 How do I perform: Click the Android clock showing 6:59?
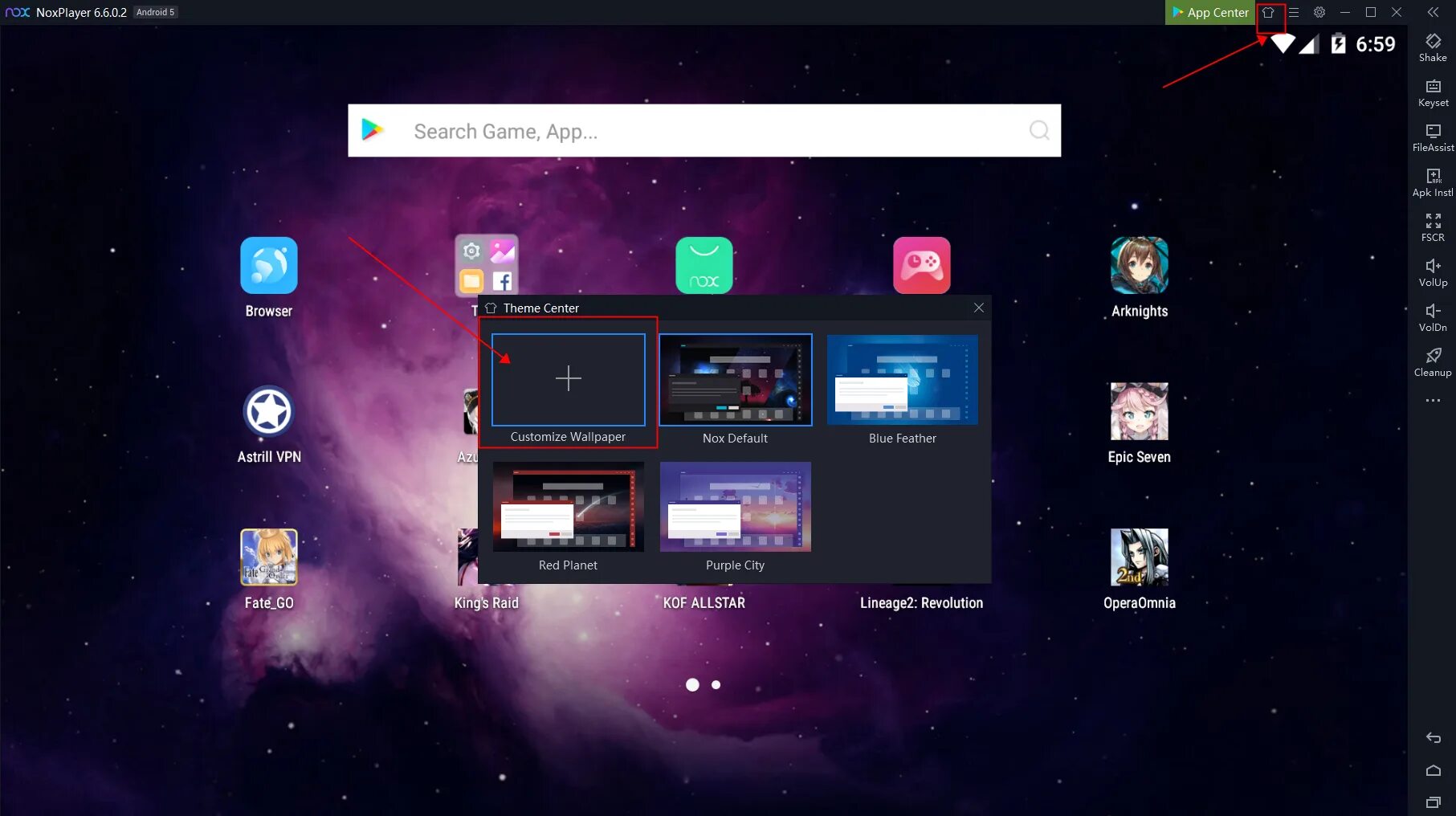point(1376,44)
